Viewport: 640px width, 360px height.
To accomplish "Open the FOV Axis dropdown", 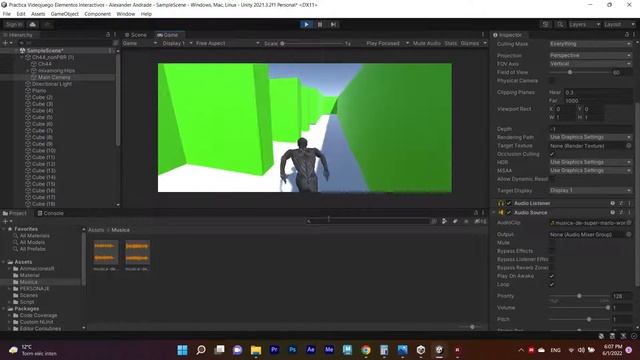I will coord(590,64).
